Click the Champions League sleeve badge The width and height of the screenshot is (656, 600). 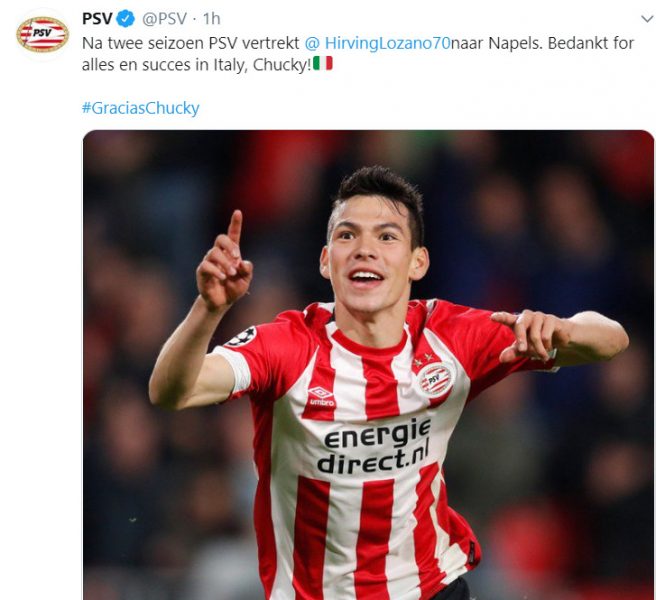point(242,337)
